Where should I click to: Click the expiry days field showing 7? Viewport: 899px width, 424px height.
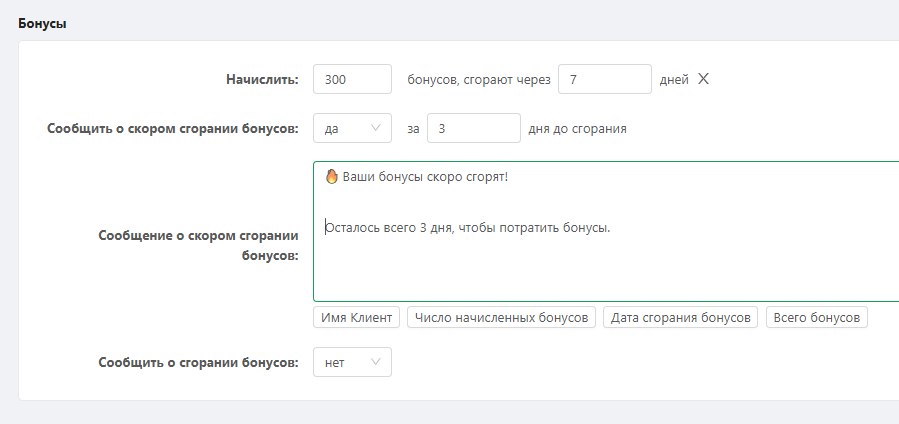(604, 79)
